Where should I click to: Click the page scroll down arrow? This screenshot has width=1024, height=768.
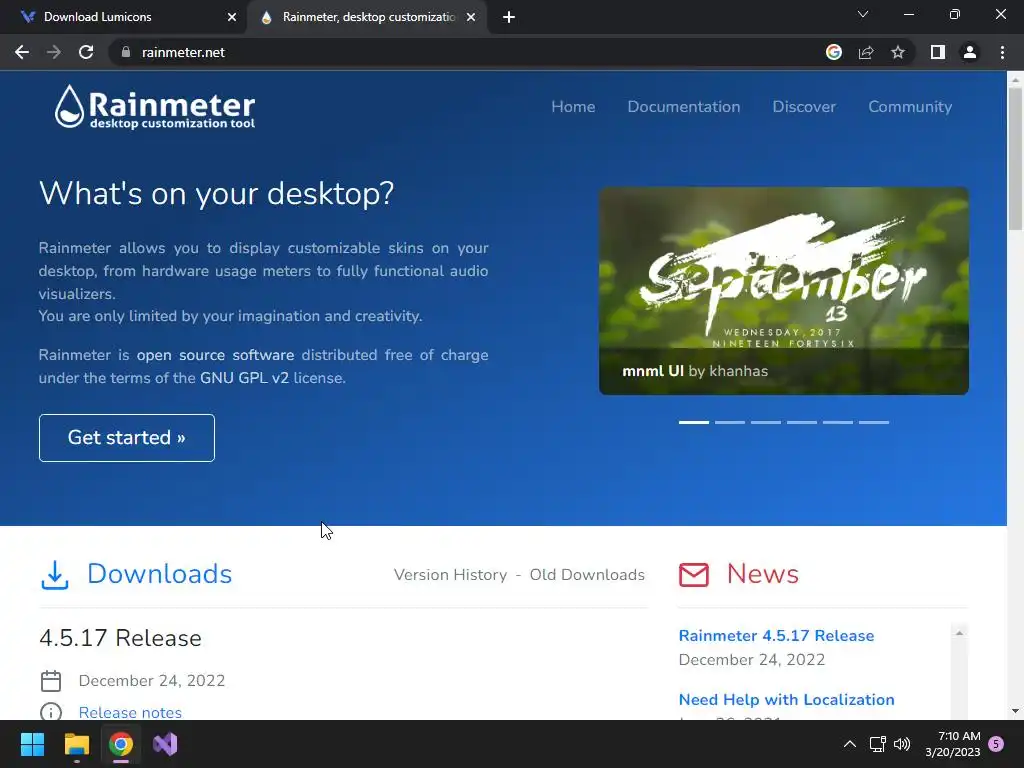(x=1015, y=711)
